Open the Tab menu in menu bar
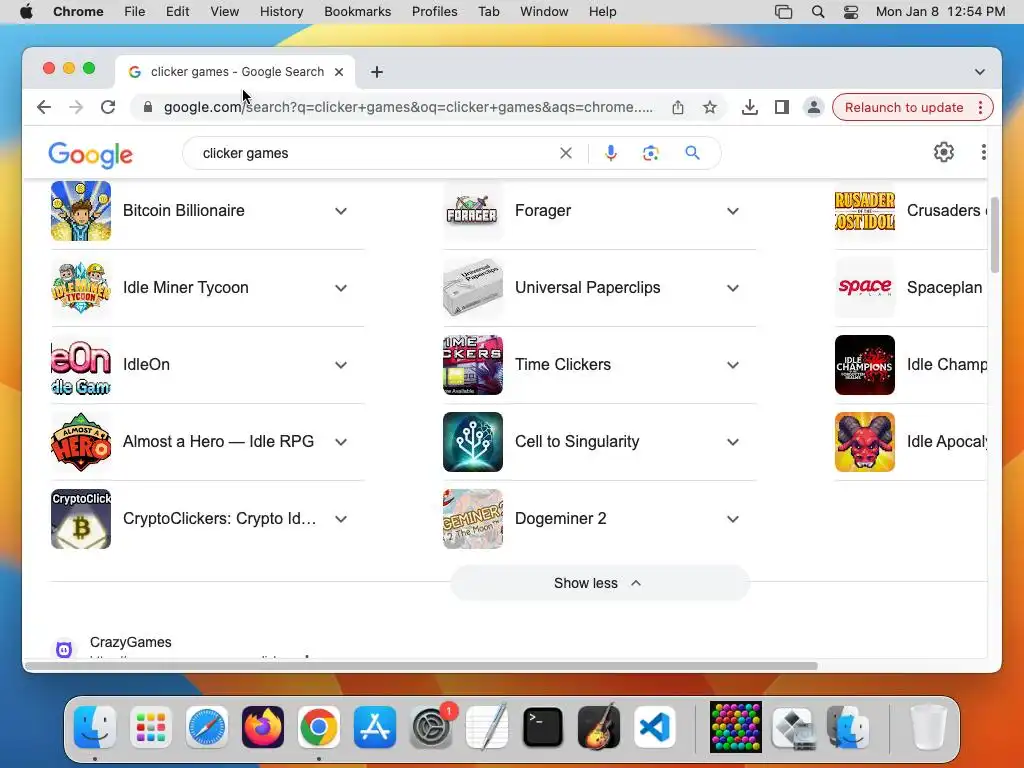Screen dimensions: 1024x768 click(488, 12)
